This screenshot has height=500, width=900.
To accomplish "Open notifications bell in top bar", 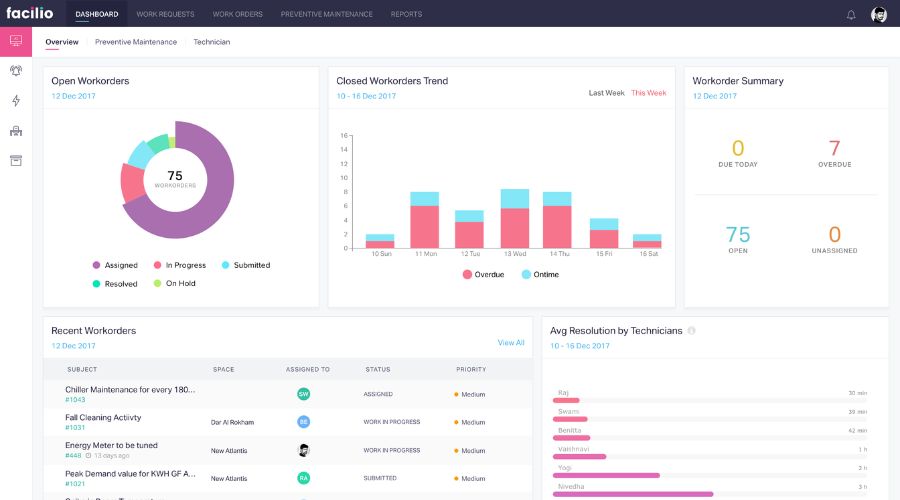I will point(851,14).
